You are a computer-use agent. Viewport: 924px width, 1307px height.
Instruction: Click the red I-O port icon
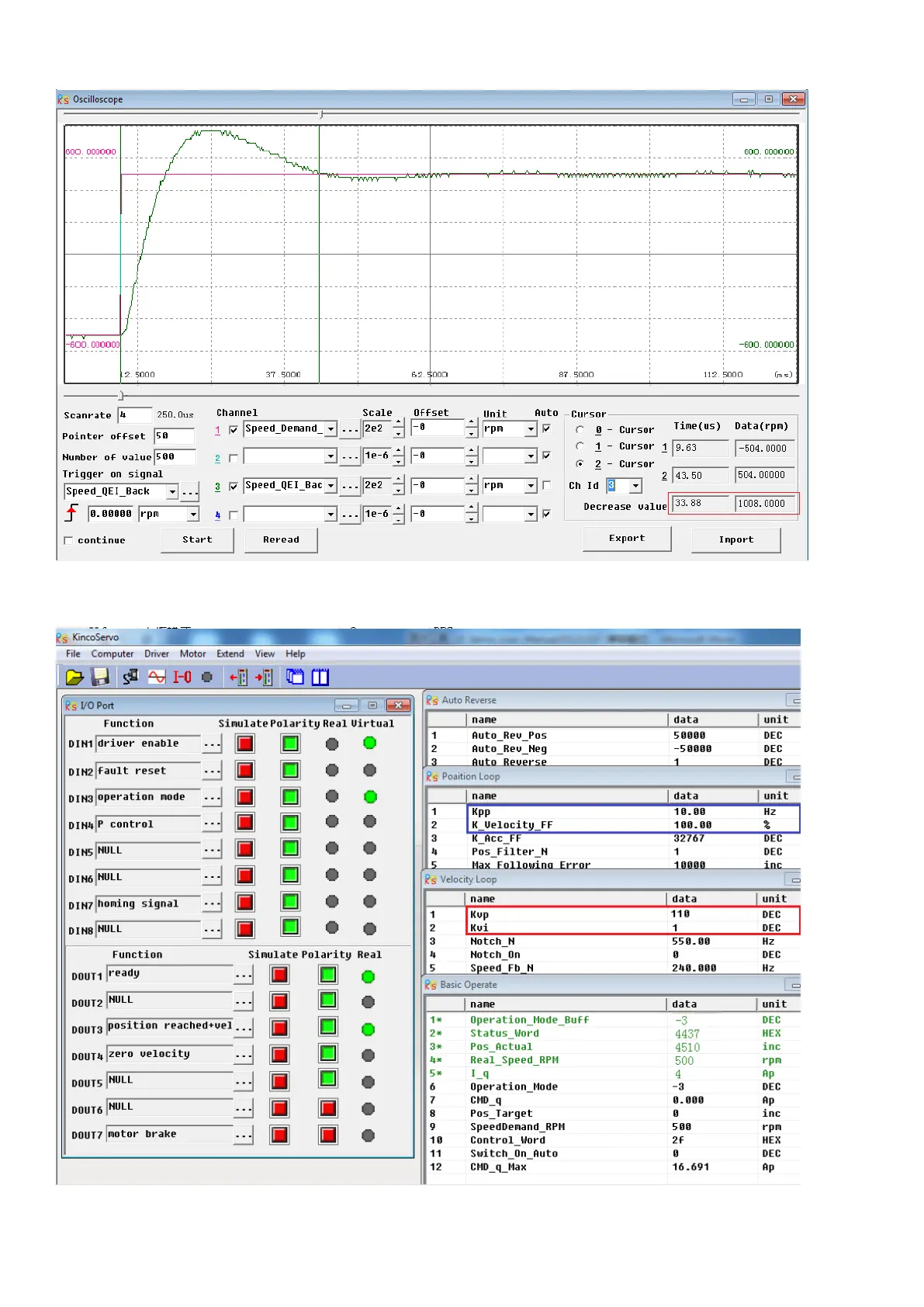(182, 677)
